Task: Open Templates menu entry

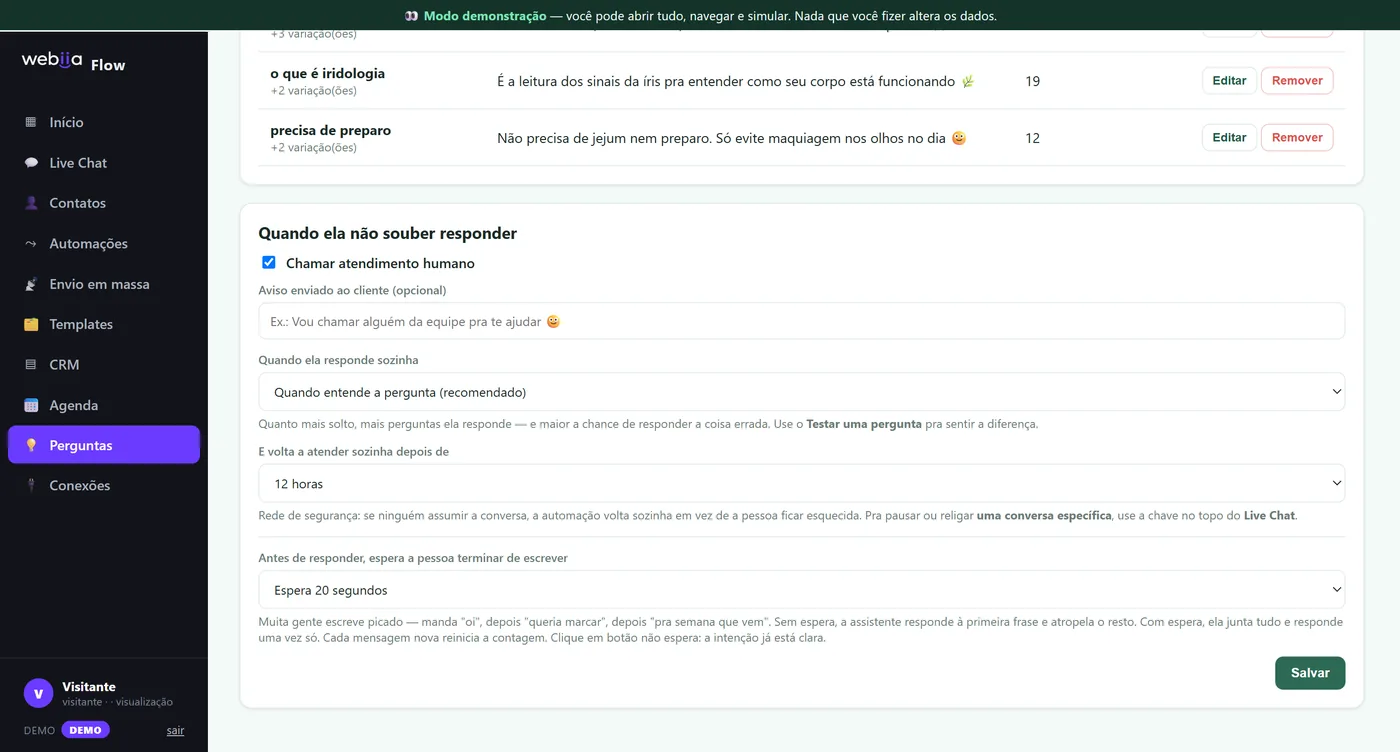Action: (104, 324)
